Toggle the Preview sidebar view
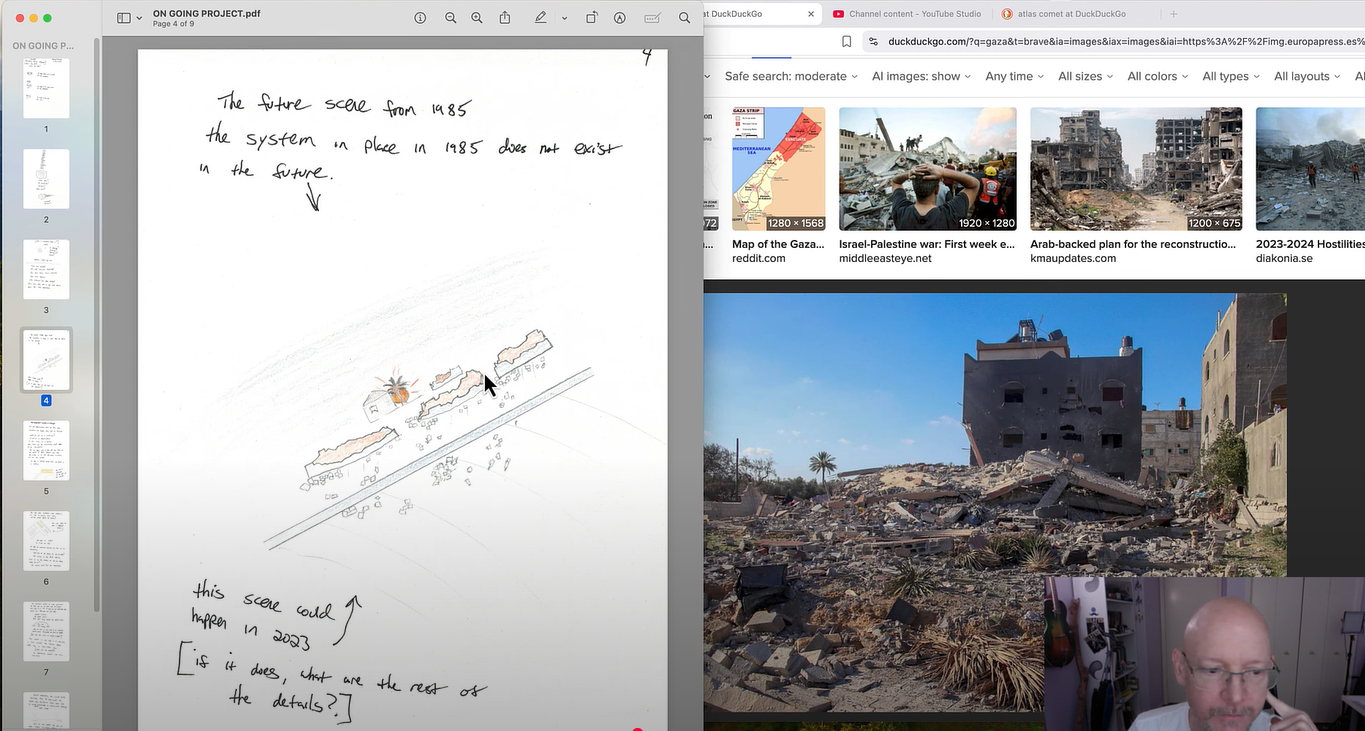 coord(124,18)
